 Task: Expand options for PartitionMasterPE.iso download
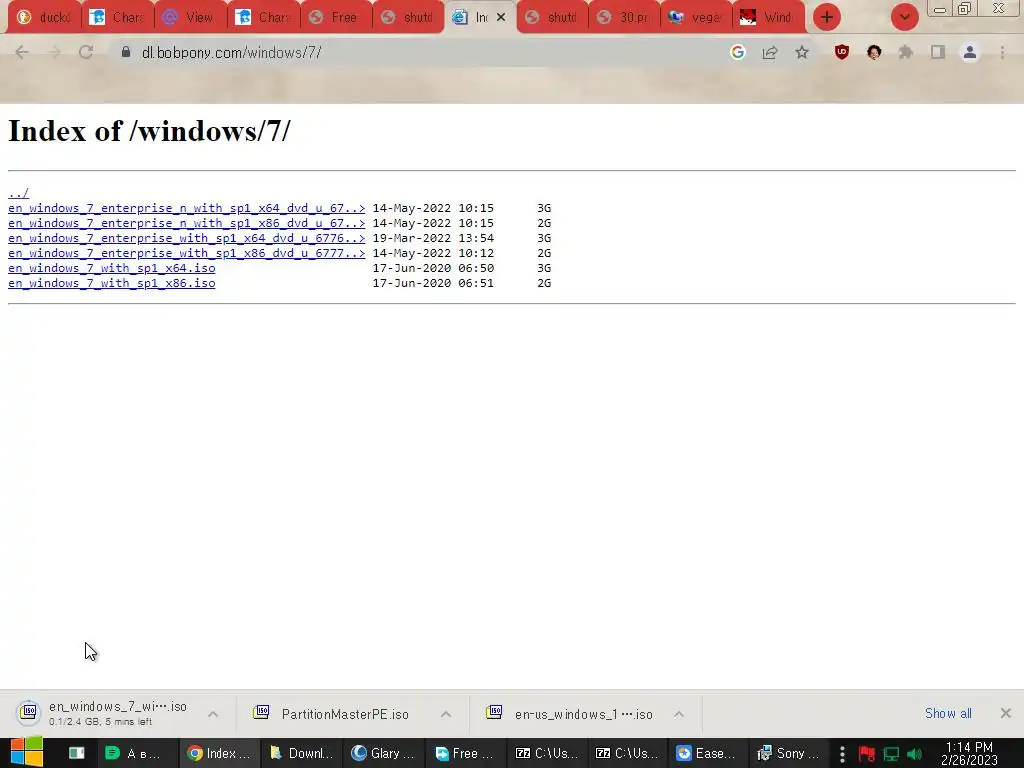(446, 714)
